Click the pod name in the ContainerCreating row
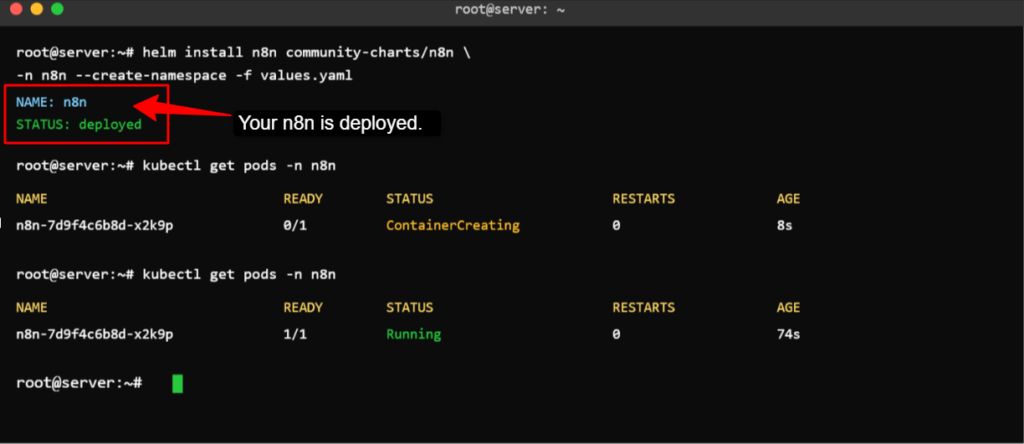The image size is (1024, 444). [x=95, y=226]
